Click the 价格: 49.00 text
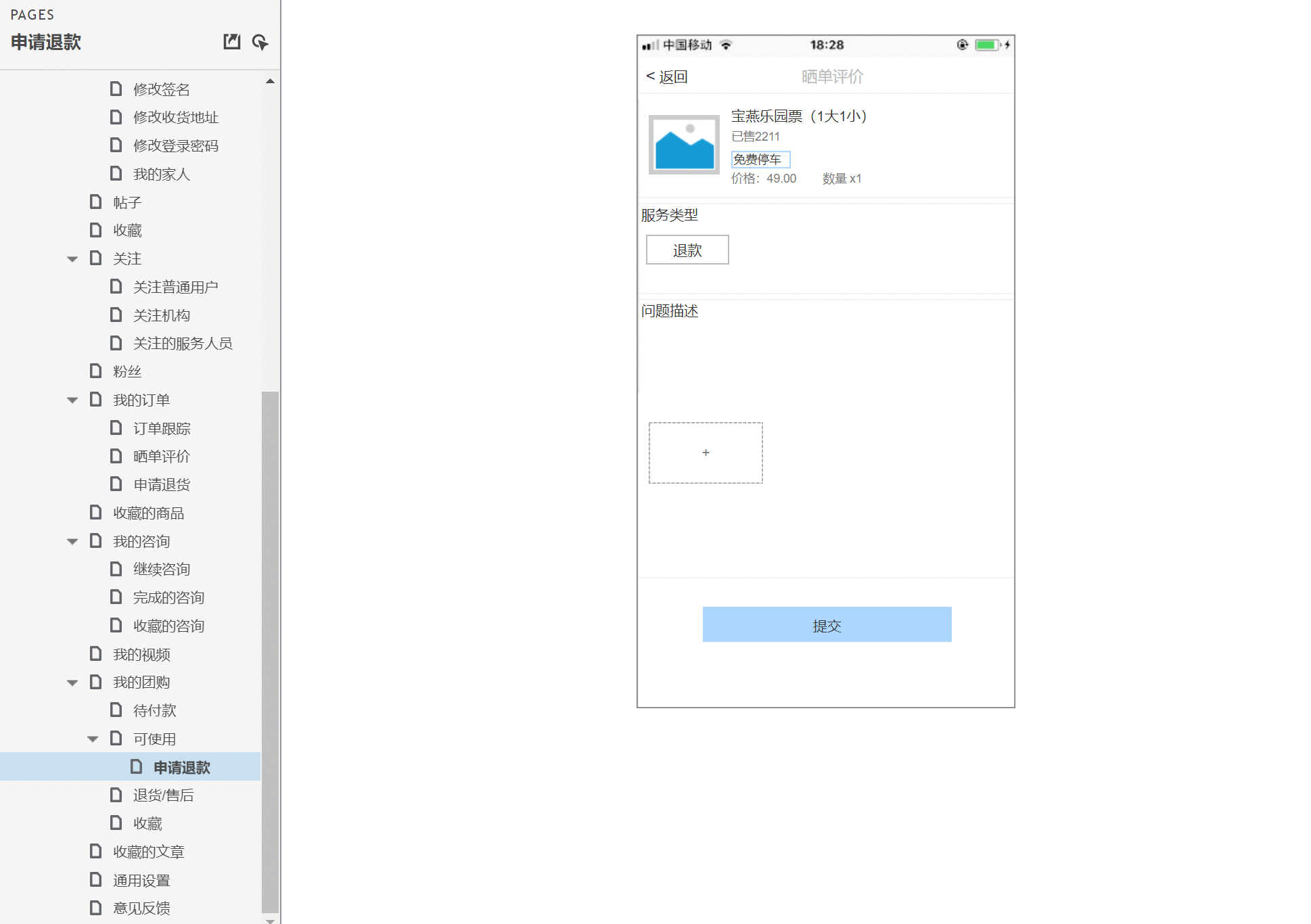The image size is (1311, 924). point(764,179)
